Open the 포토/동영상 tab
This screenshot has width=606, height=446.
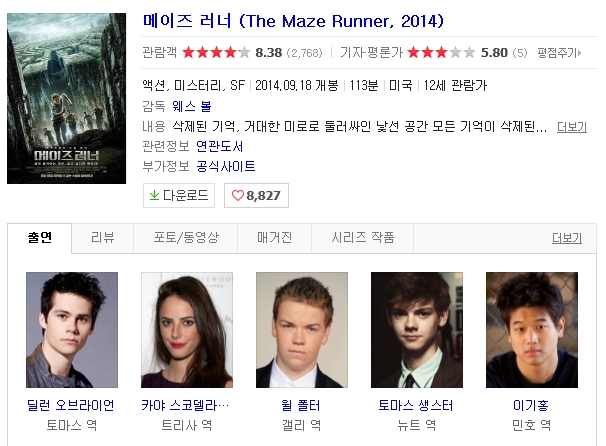coord(186,238)
